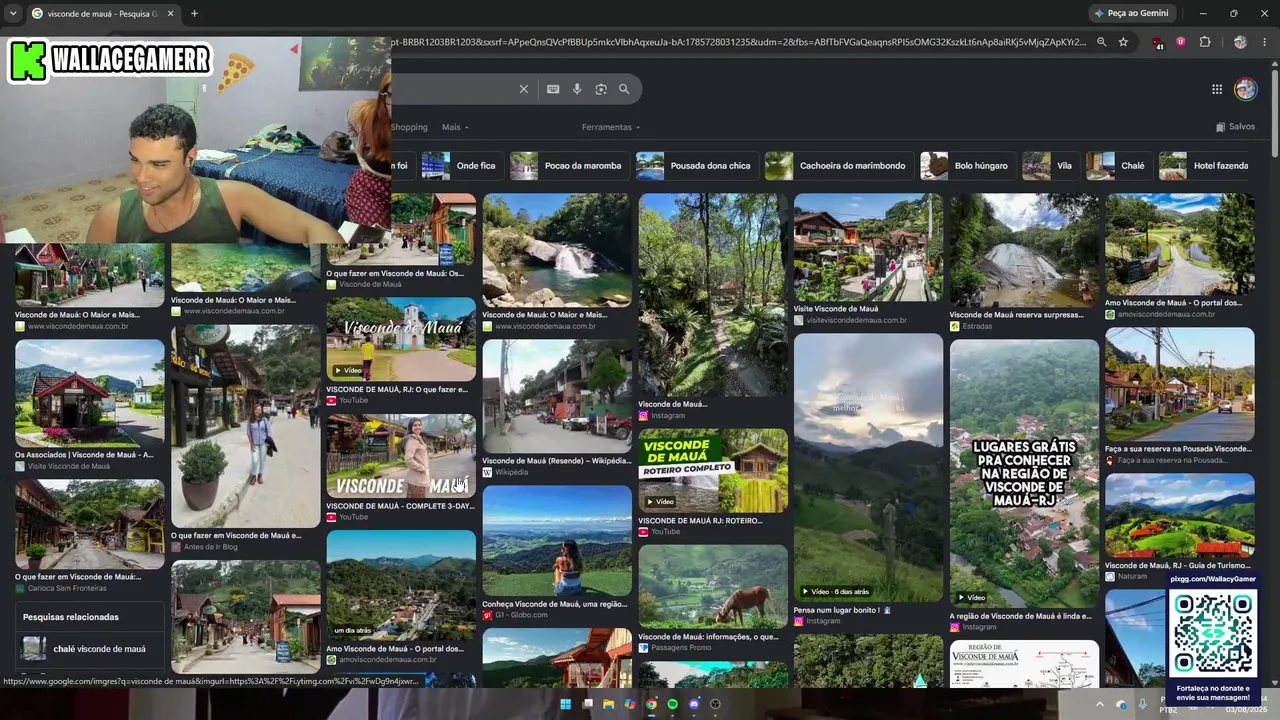This screenshot has height=720, width=1280.
Task: Open the on-screen keyboard input tool
Action: (x=553, y=89)
